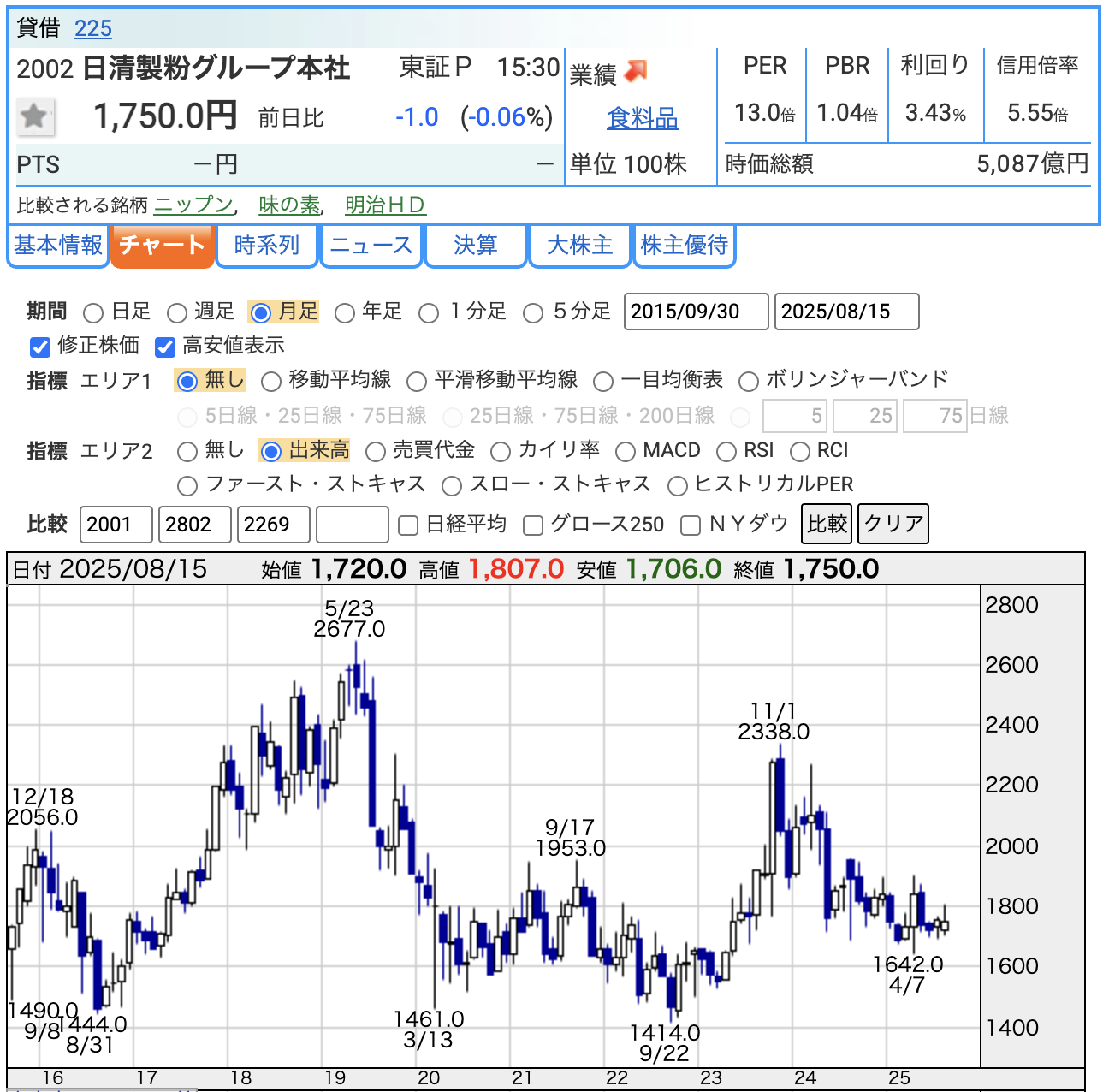This screenshot has height=1092, width=1109.
Task: Select RCI indicator radio
Action: [x=800, y=451]
